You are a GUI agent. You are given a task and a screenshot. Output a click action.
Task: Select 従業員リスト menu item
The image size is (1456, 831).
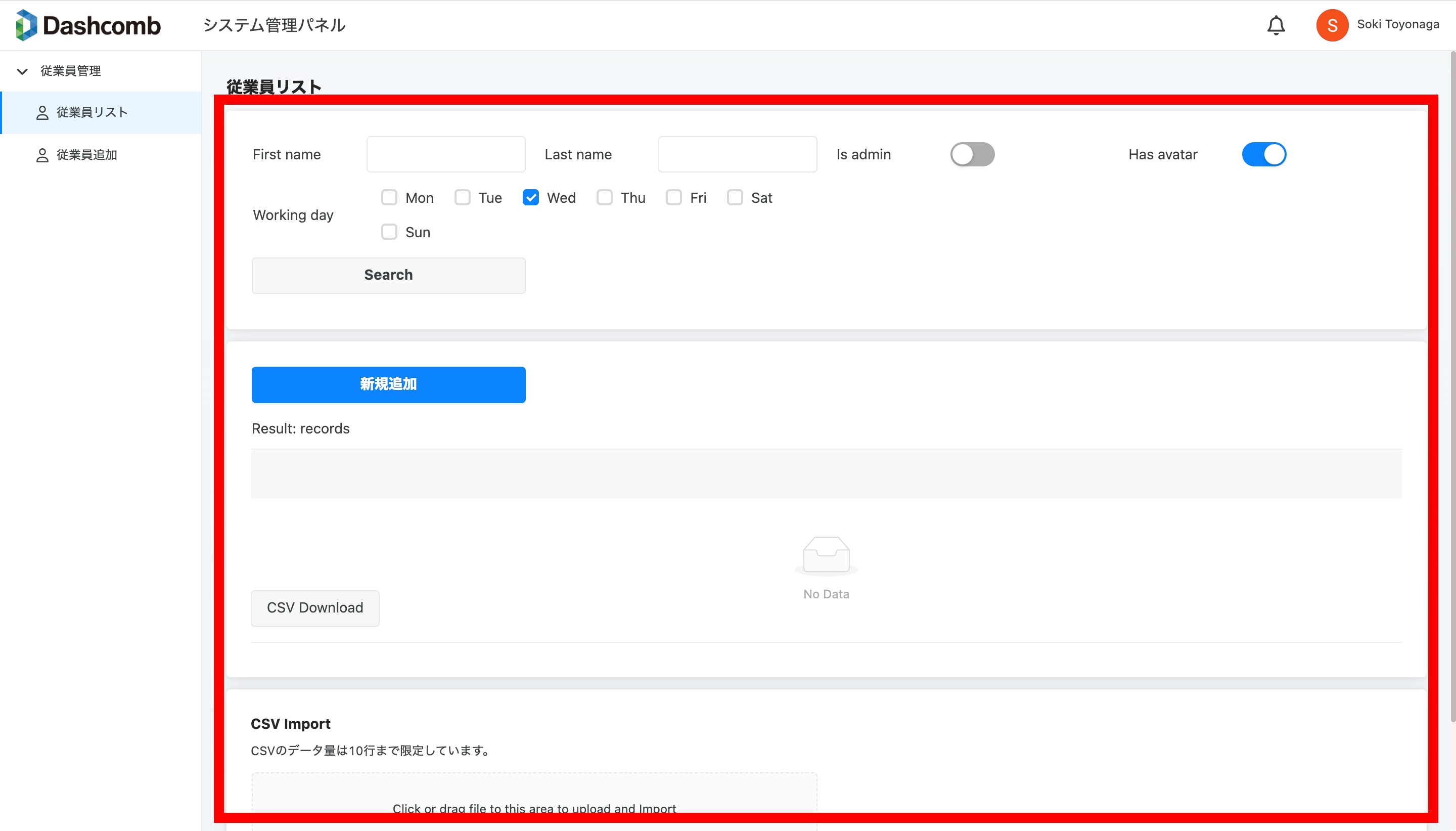[91, 112]
